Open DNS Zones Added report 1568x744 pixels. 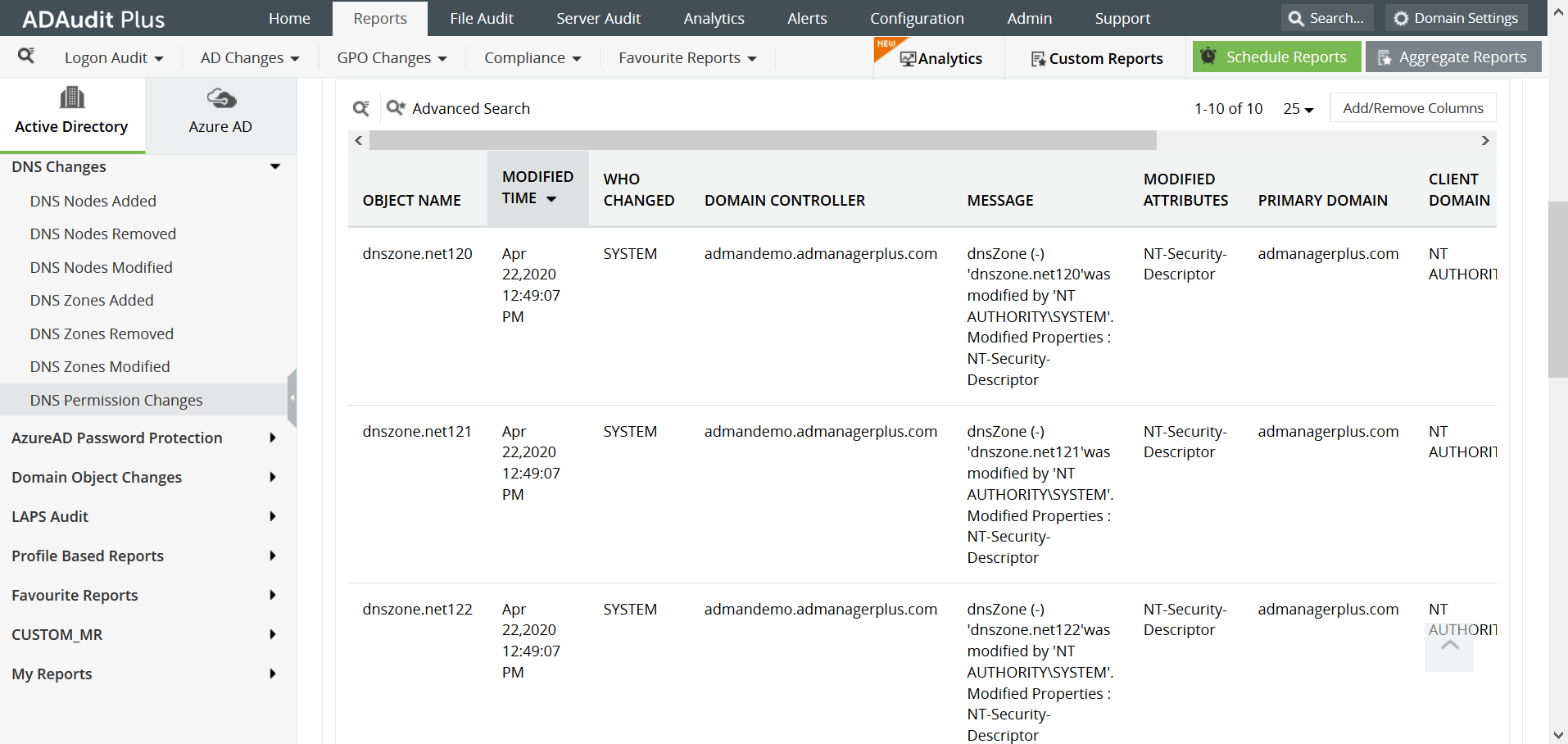tap(92, 300)
